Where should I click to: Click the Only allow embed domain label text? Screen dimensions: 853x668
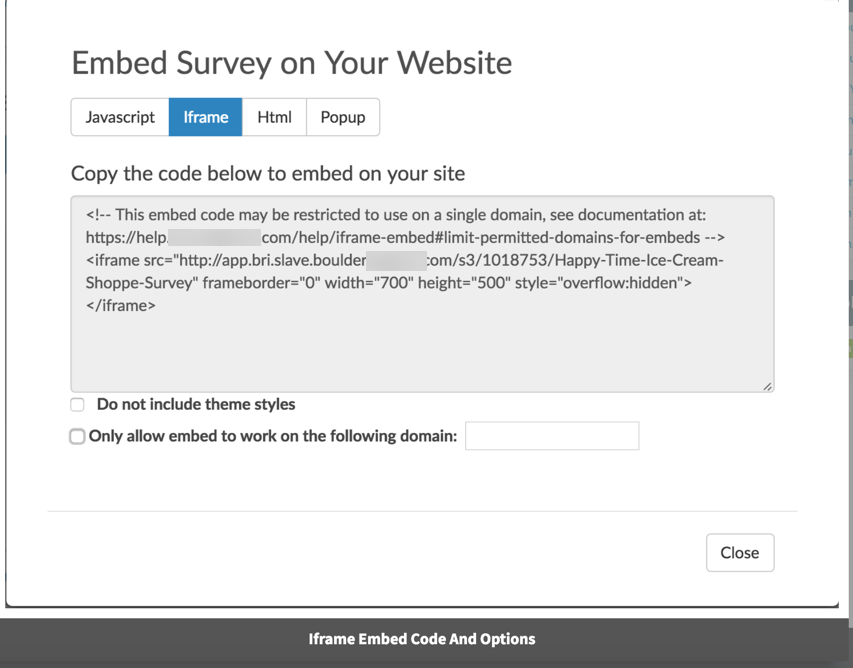(x=273, y=436)
